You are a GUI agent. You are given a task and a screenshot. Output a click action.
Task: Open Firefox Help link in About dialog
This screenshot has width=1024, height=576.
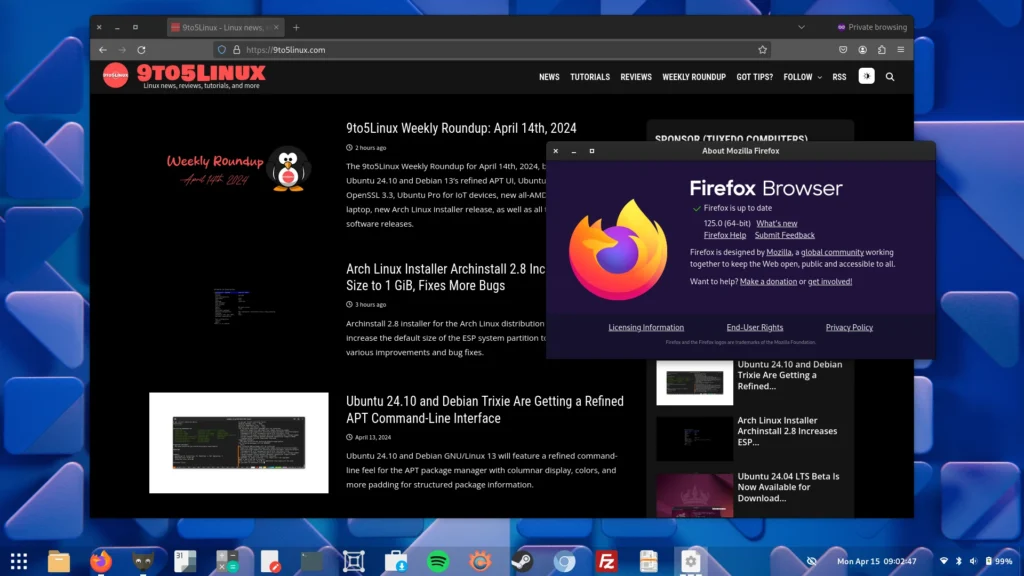click(724, 235)
